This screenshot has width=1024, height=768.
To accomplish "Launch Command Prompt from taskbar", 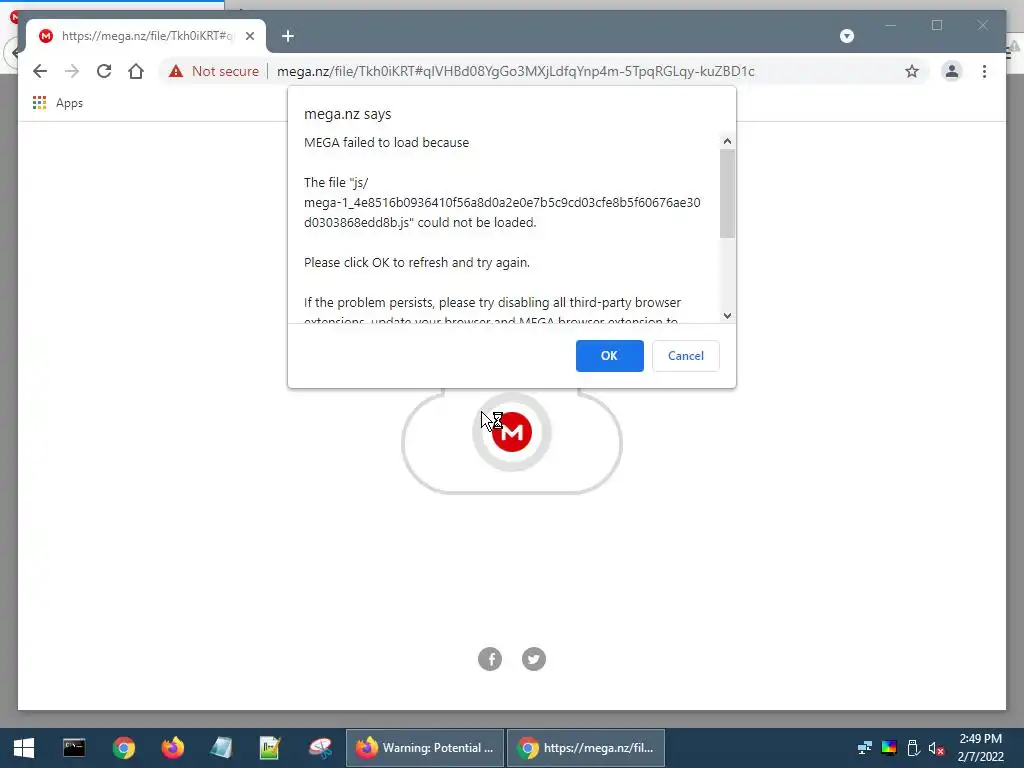I will pos(74,748).
